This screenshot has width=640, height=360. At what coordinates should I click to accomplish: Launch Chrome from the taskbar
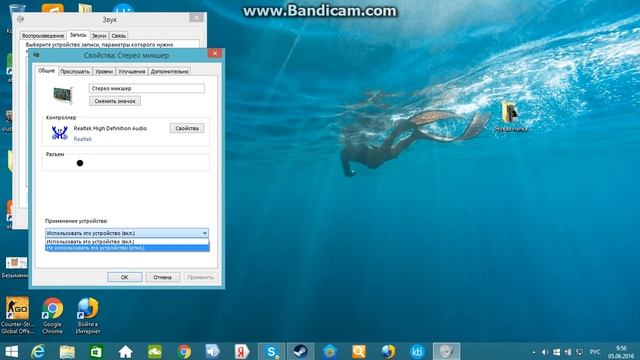[x=184, y=352]
